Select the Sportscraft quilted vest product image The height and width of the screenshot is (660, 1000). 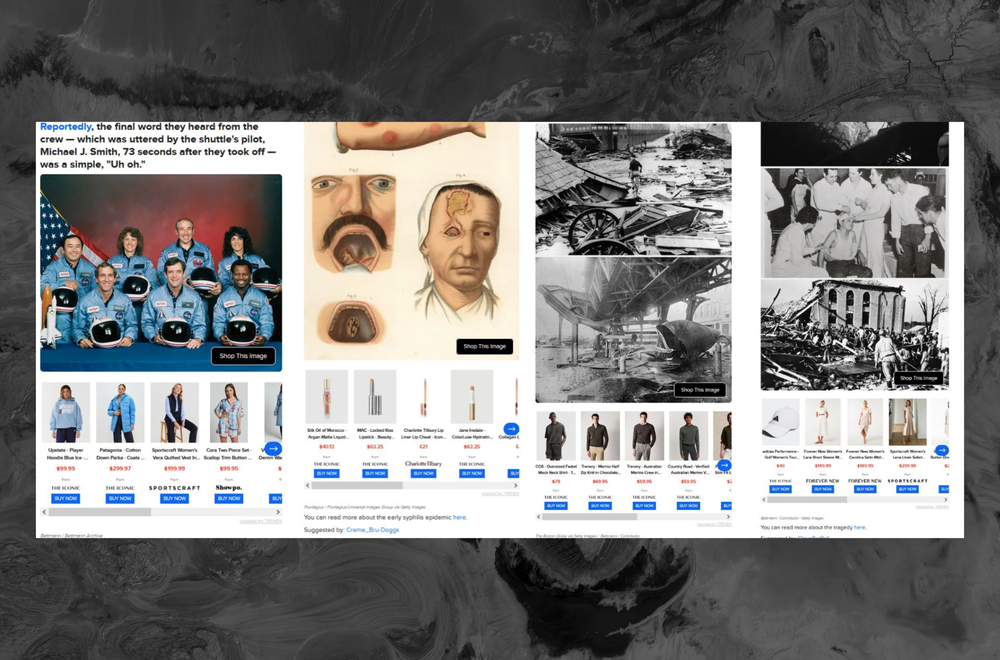174,413
